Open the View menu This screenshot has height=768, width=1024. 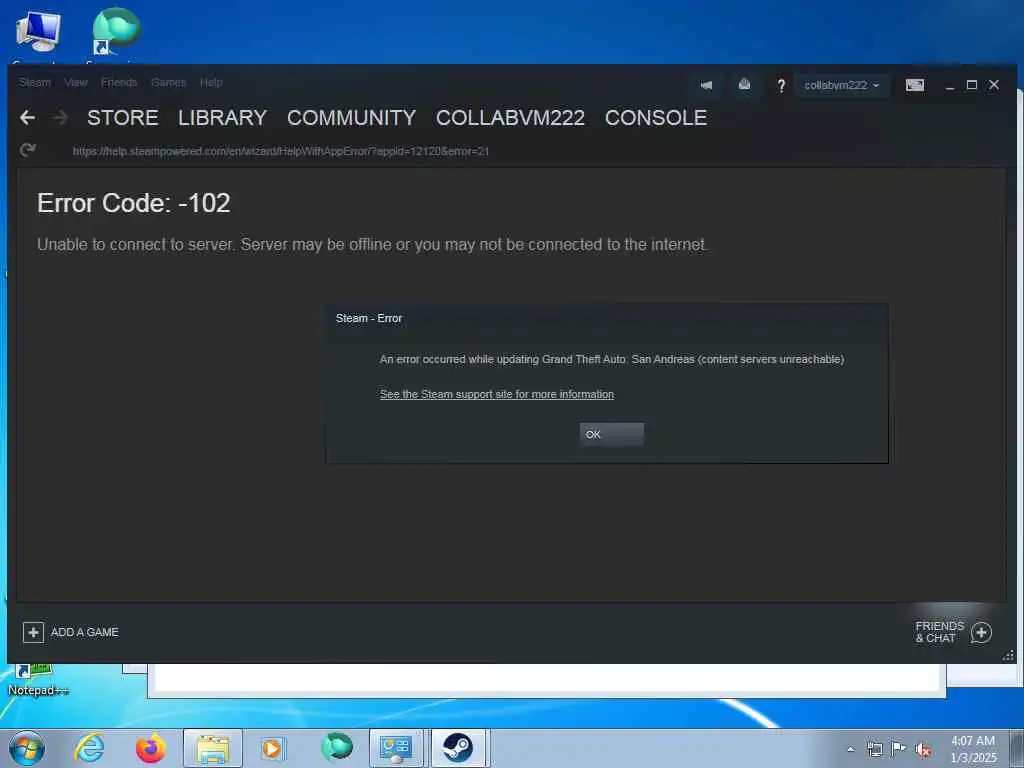(76, 82)
